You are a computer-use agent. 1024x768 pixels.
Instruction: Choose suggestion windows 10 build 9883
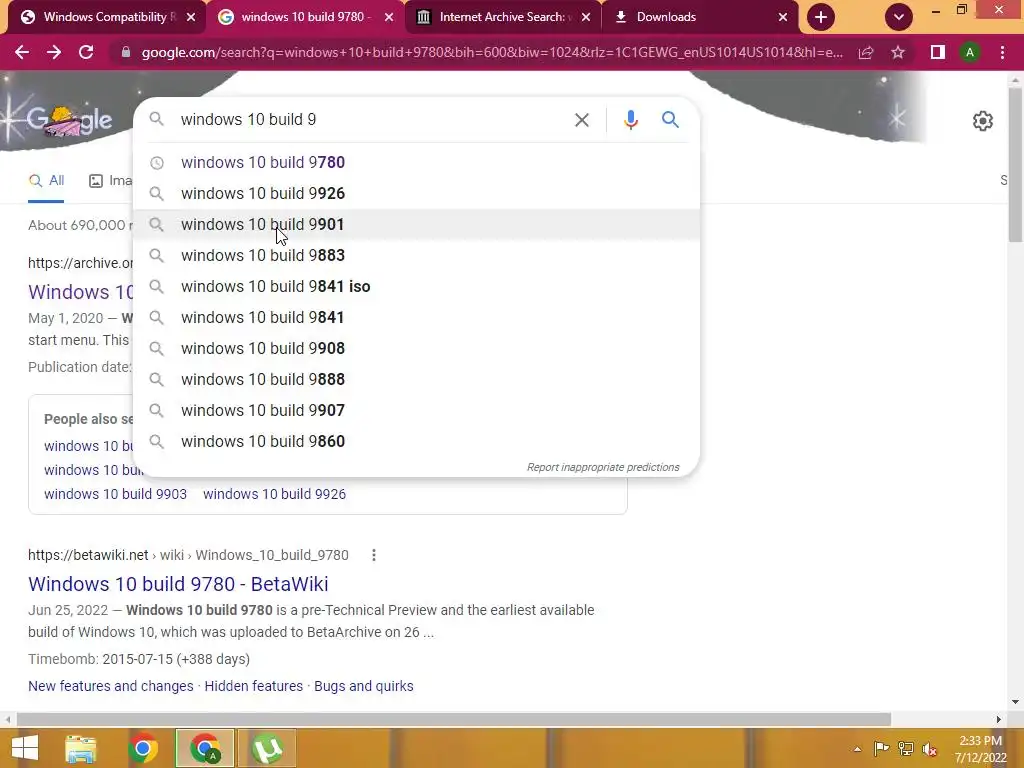416,255
